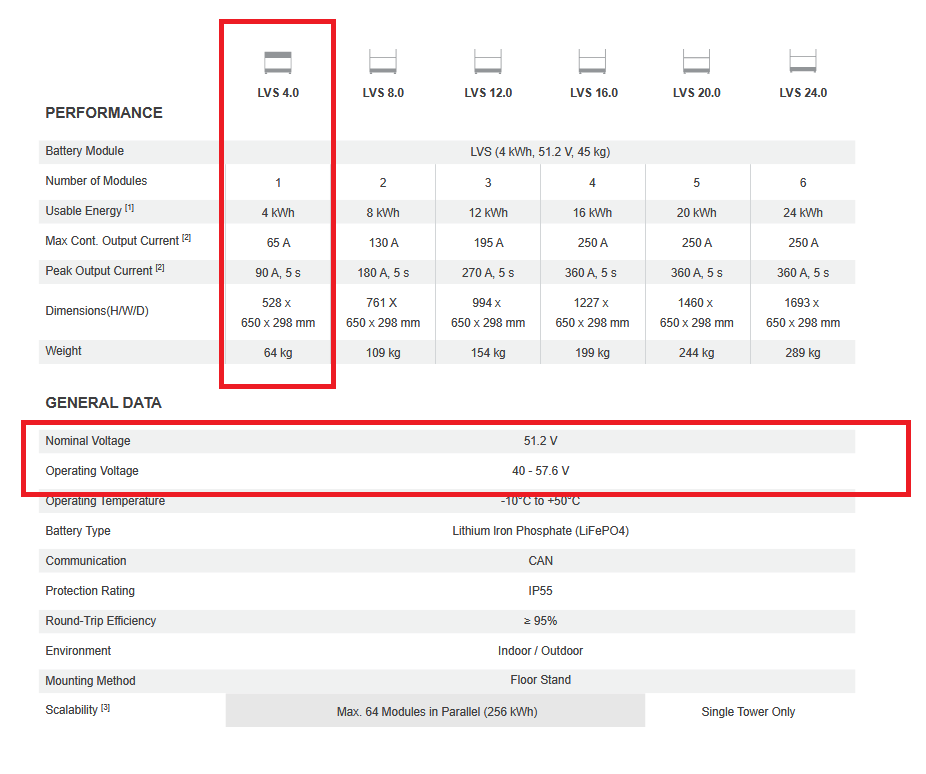
Task: Click the '270 A, 5 s' peak current cell
Action: (x=488, y=273)
